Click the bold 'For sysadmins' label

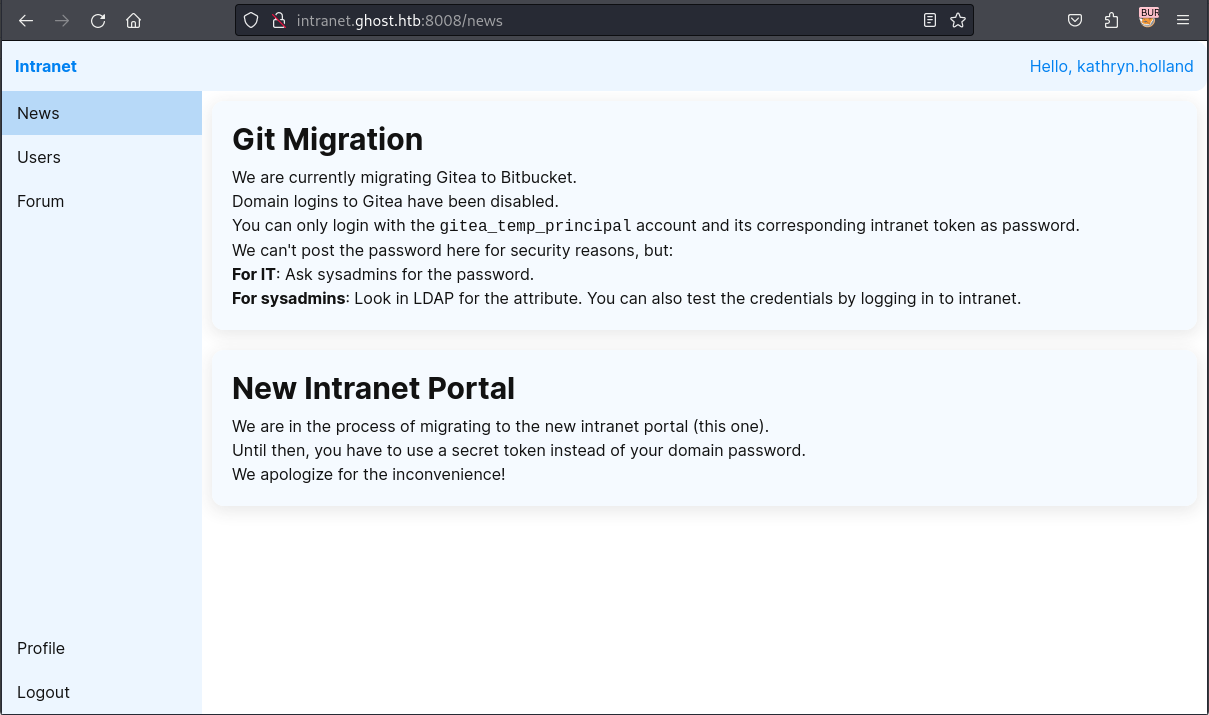[x=289, y=298]
